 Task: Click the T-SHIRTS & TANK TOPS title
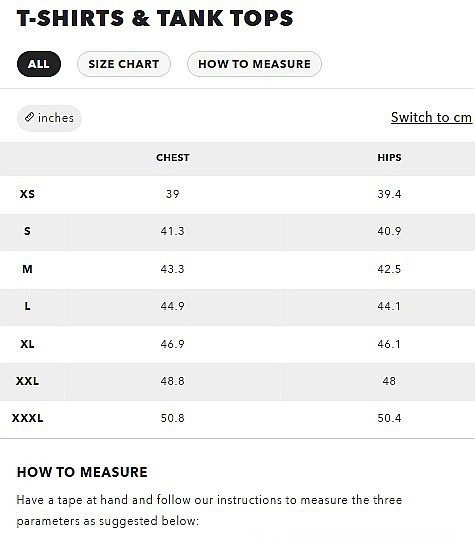coord(155,18)
